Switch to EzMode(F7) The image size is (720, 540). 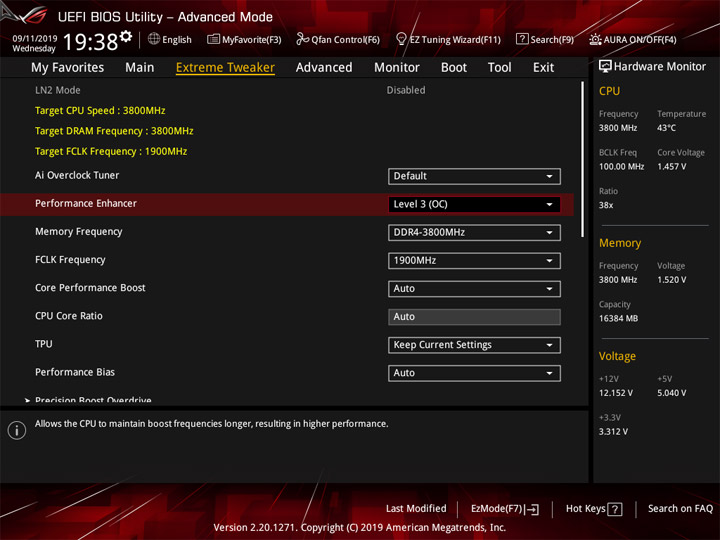pyautogui.click(x=505, y=509)
